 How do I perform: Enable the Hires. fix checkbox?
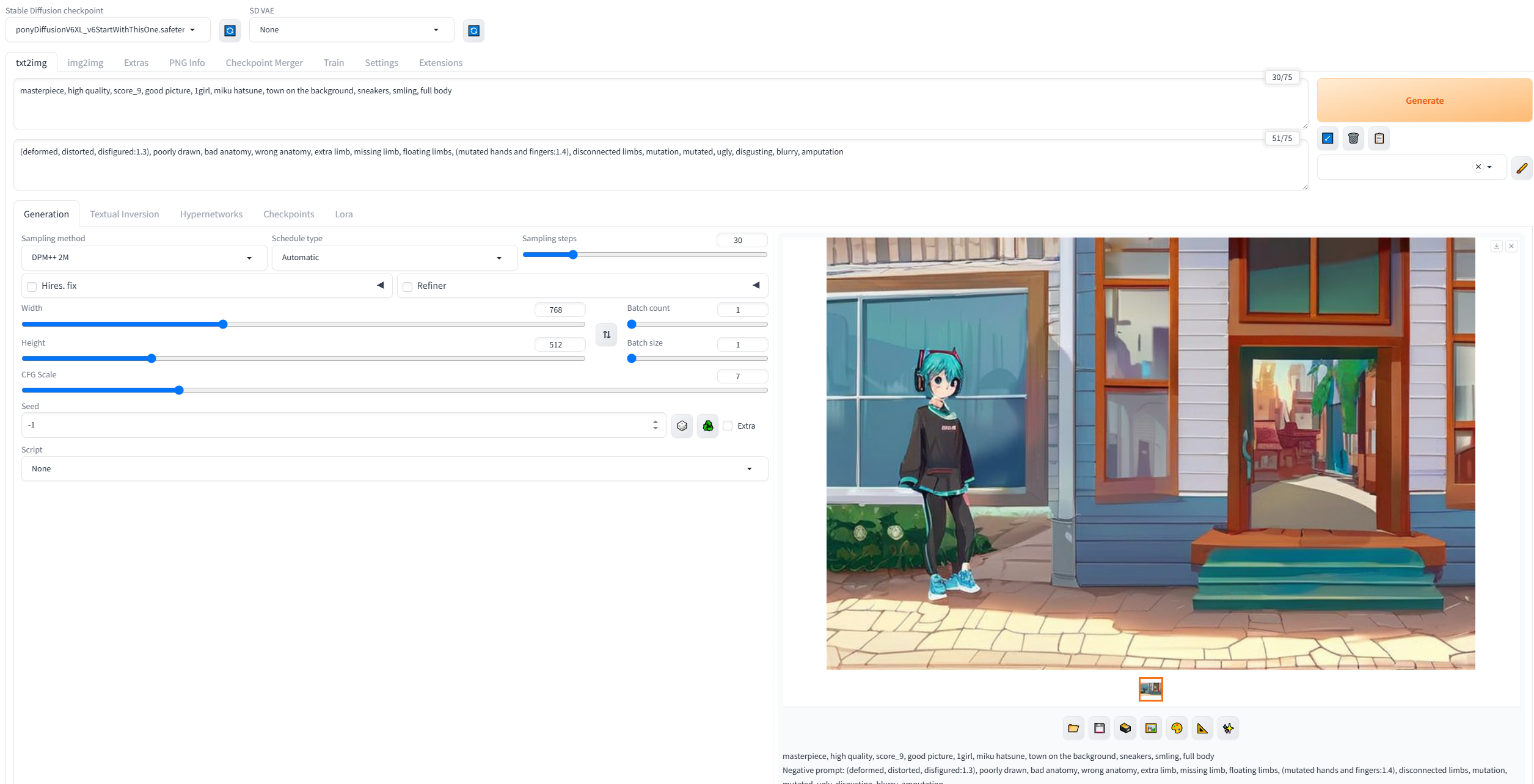click(32, 286)
